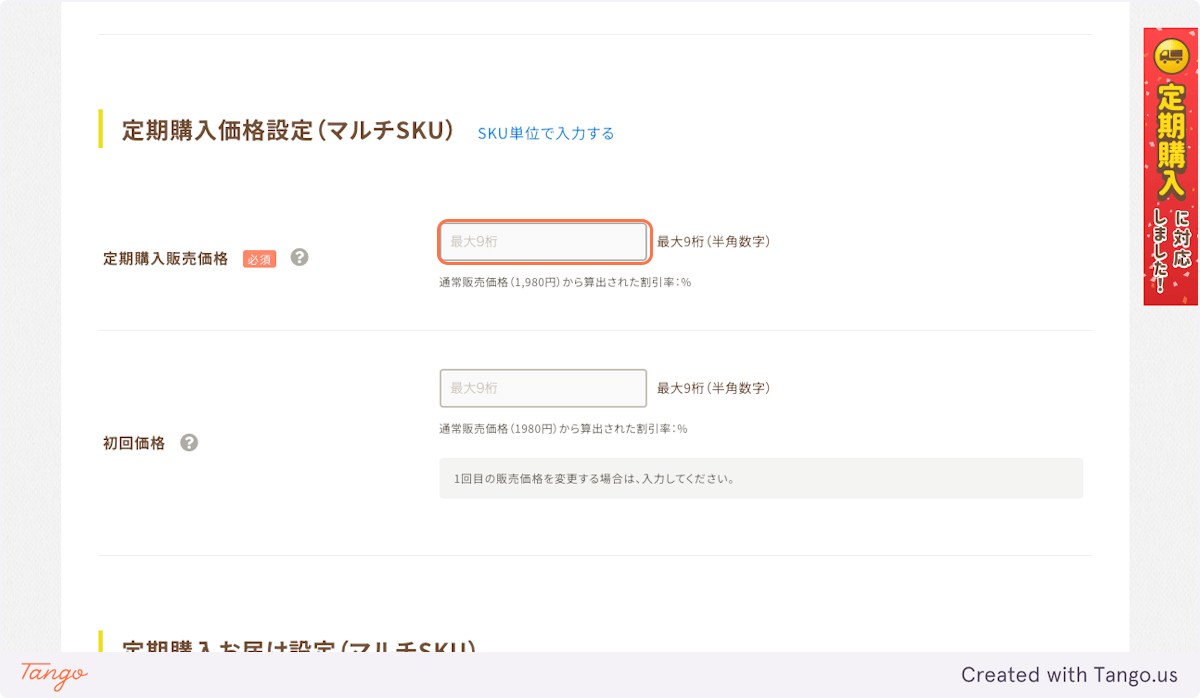Click the red 定期購入に対応しました side banner
Screen dimensions: 1200x698
(x=1171, y=166)
